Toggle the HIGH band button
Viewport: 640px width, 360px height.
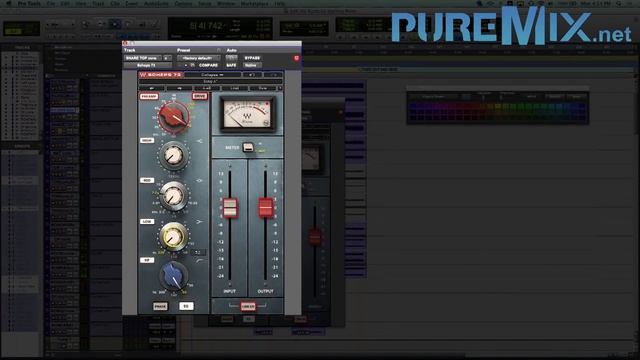tap(147, 141)
